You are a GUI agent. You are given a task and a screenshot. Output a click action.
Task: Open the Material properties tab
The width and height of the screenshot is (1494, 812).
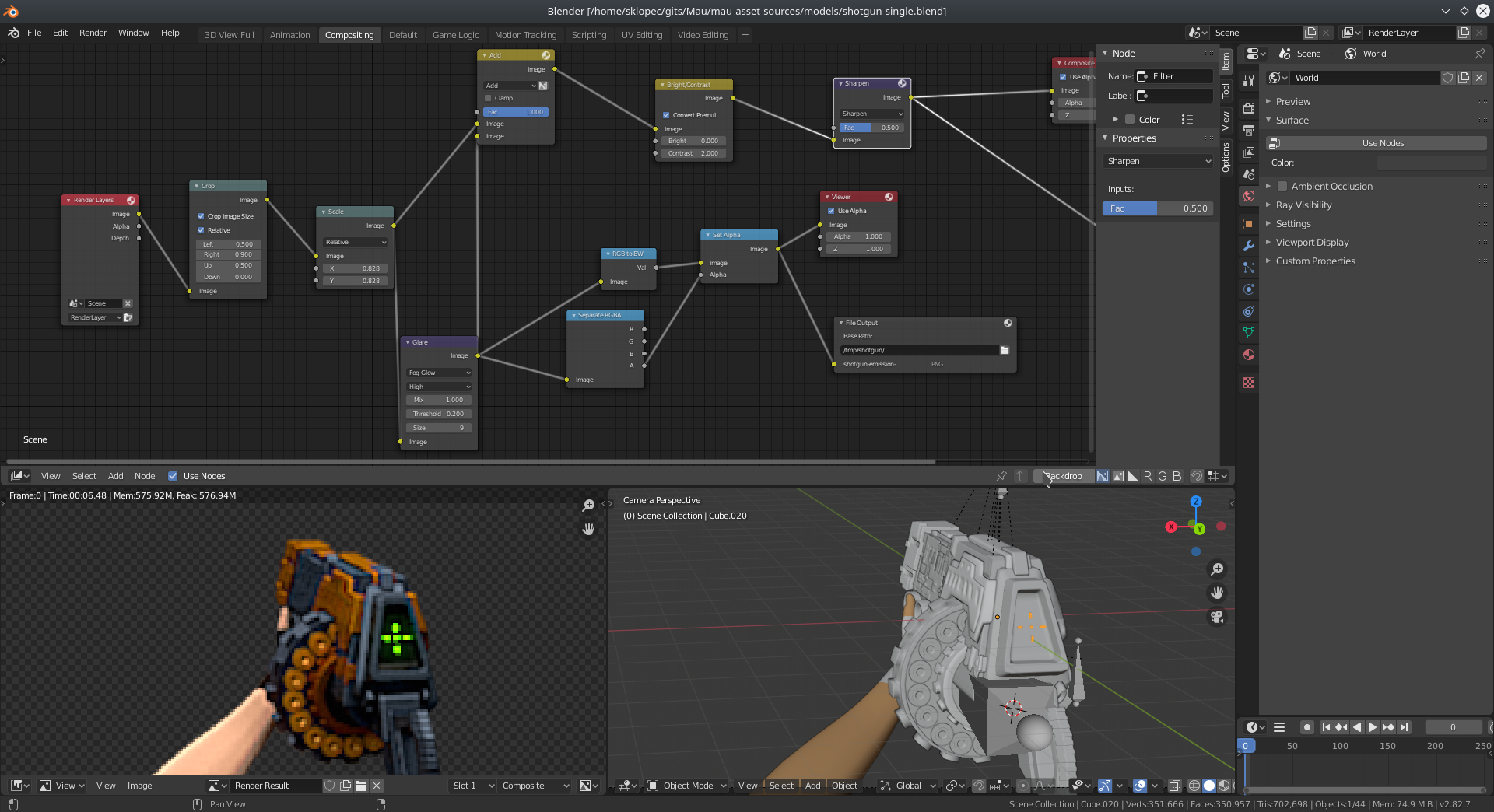pyautogui.click(x=1249, y=355)
